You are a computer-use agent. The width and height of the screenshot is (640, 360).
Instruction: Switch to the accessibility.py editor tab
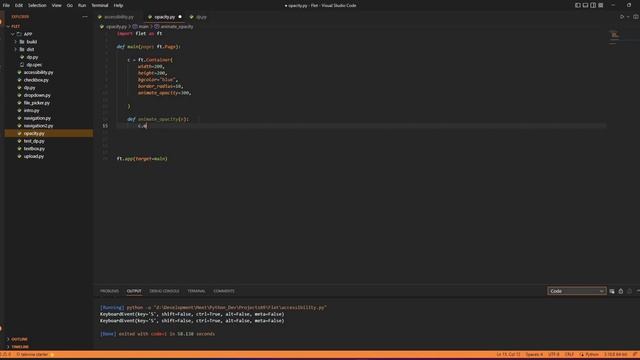click(x=119, y=17)
